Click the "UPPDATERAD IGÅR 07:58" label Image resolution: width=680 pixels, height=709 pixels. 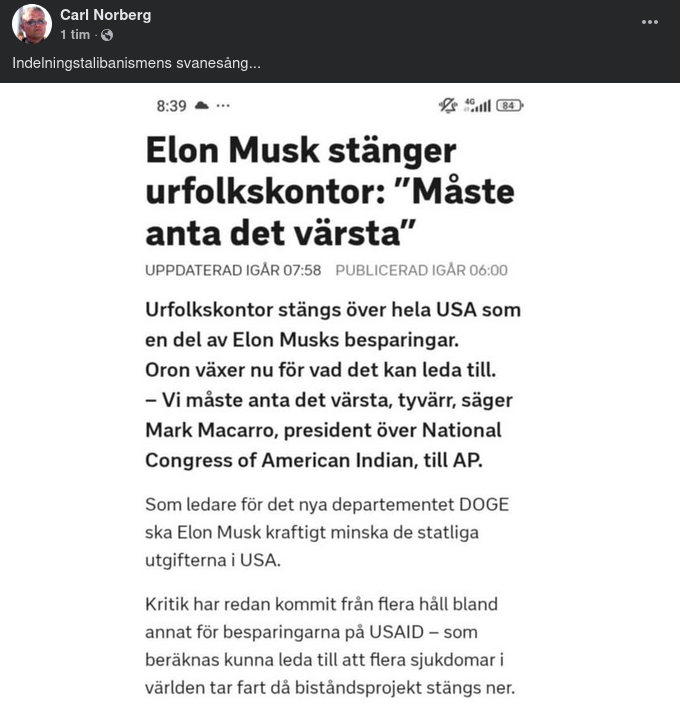[233, 270]
